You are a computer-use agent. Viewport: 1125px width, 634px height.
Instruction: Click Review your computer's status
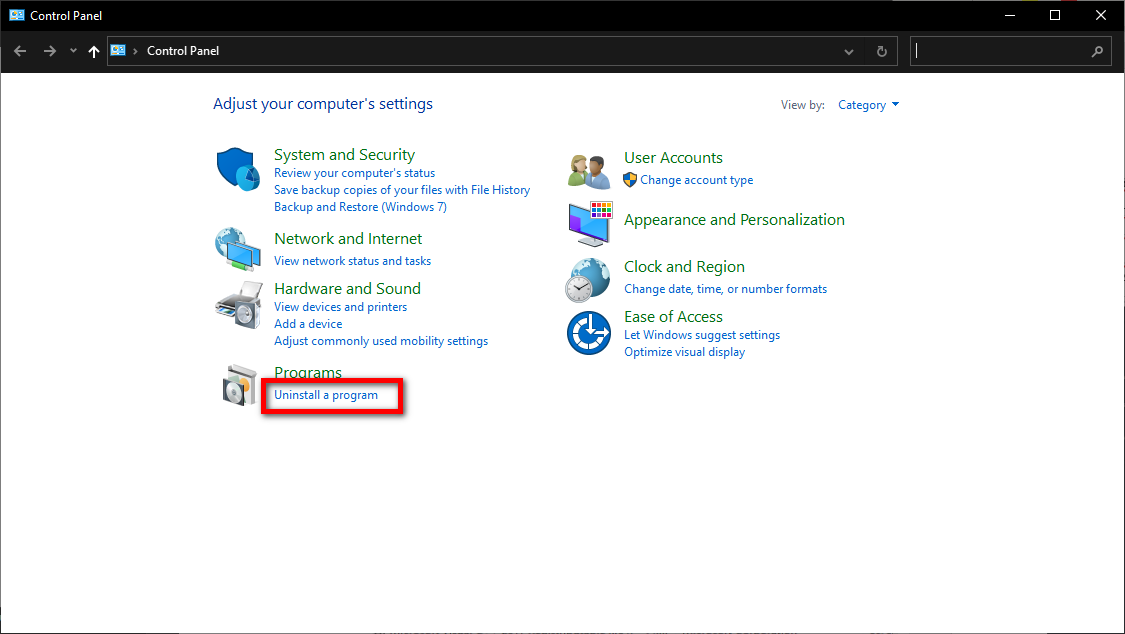pos(354,173)
